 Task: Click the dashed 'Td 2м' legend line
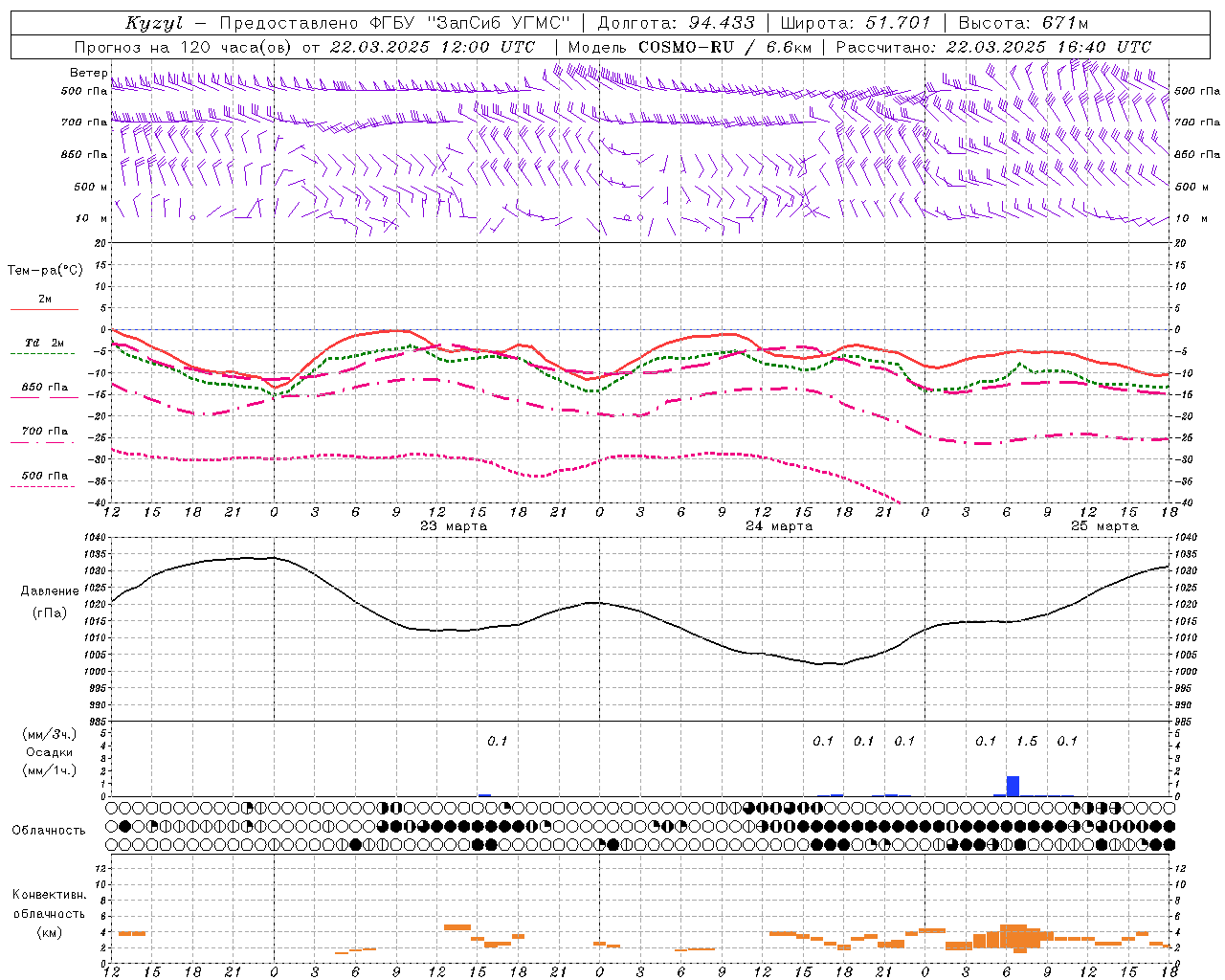point(43,354)
